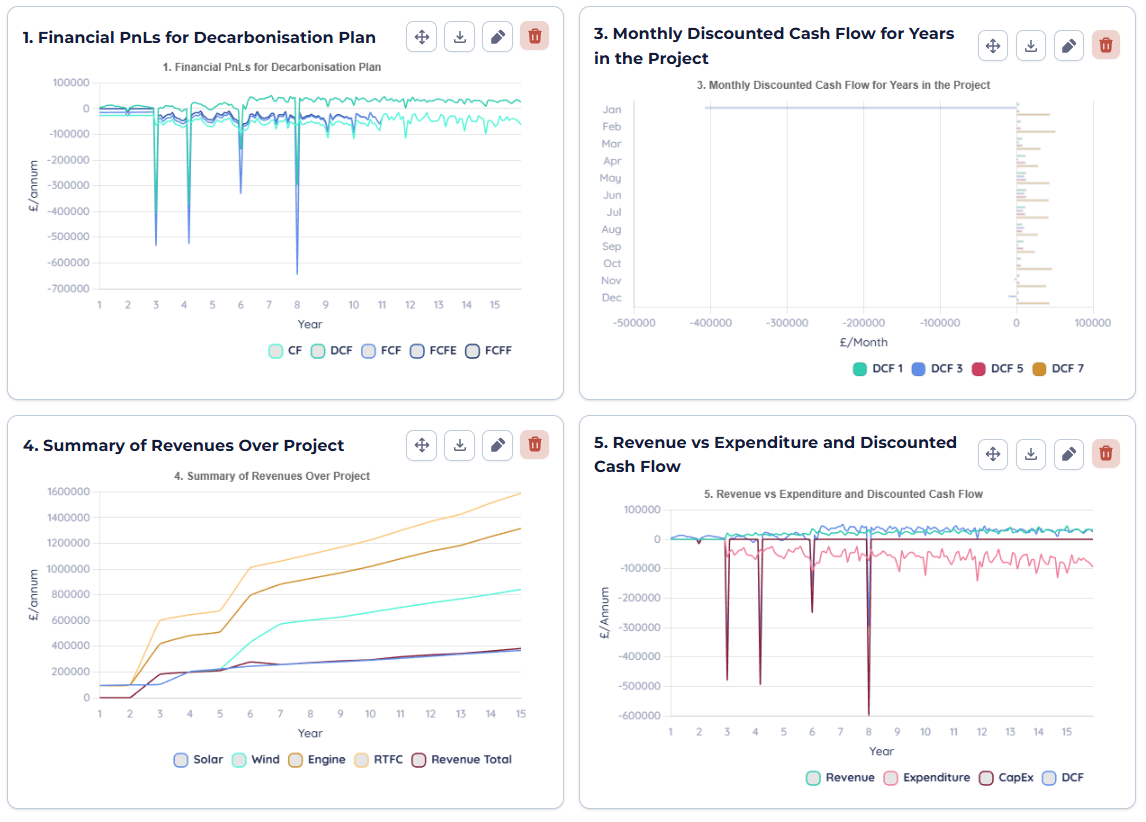Hide the Wind revenue series
The width and height of the screenshot is (1146, 822).
(255, 760)
